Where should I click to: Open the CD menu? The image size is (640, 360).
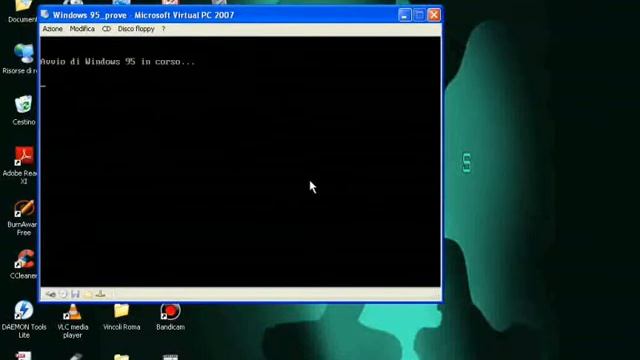click(x=106, y=29)
